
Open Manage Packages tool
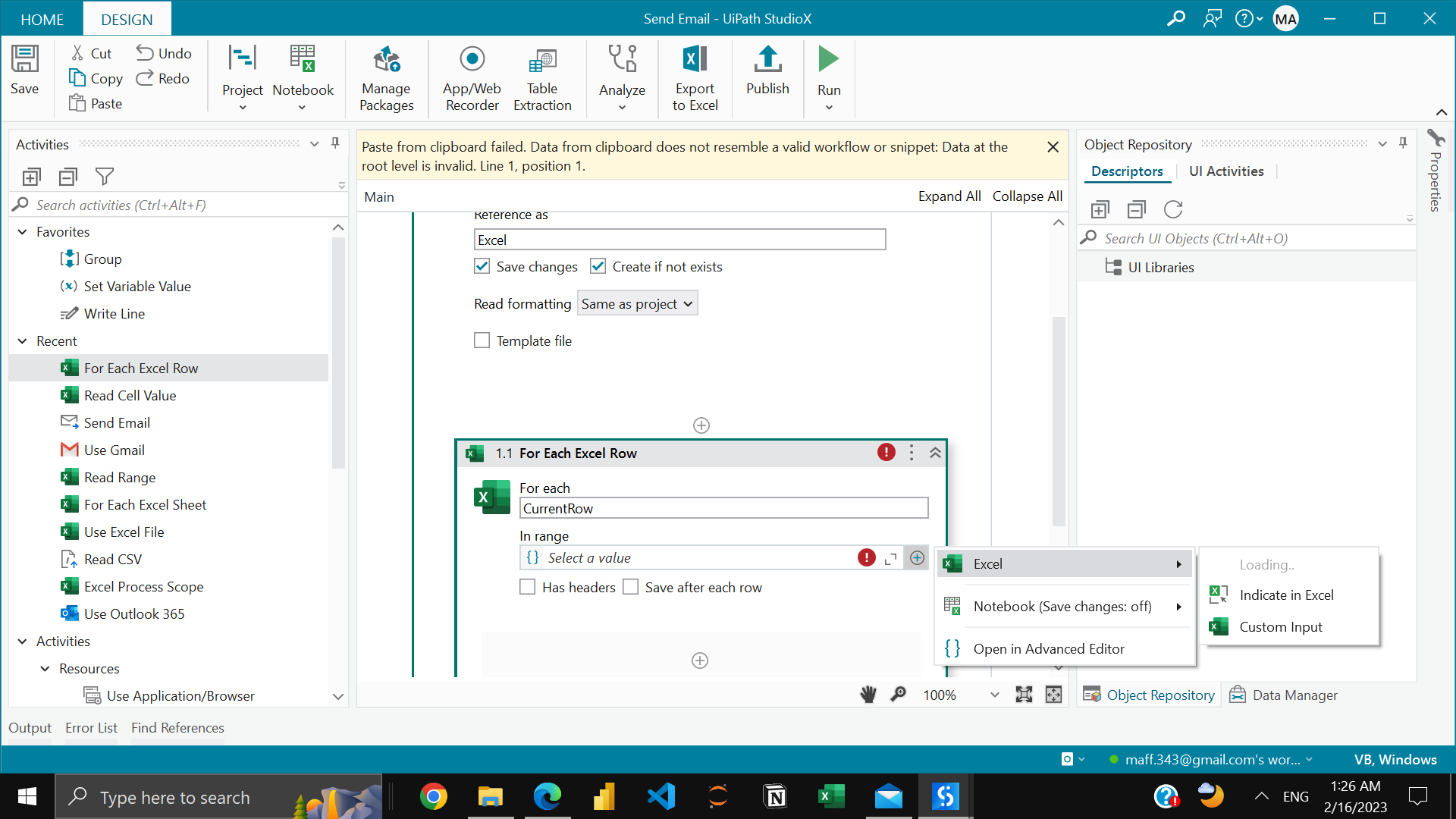[x=386, y=78]
